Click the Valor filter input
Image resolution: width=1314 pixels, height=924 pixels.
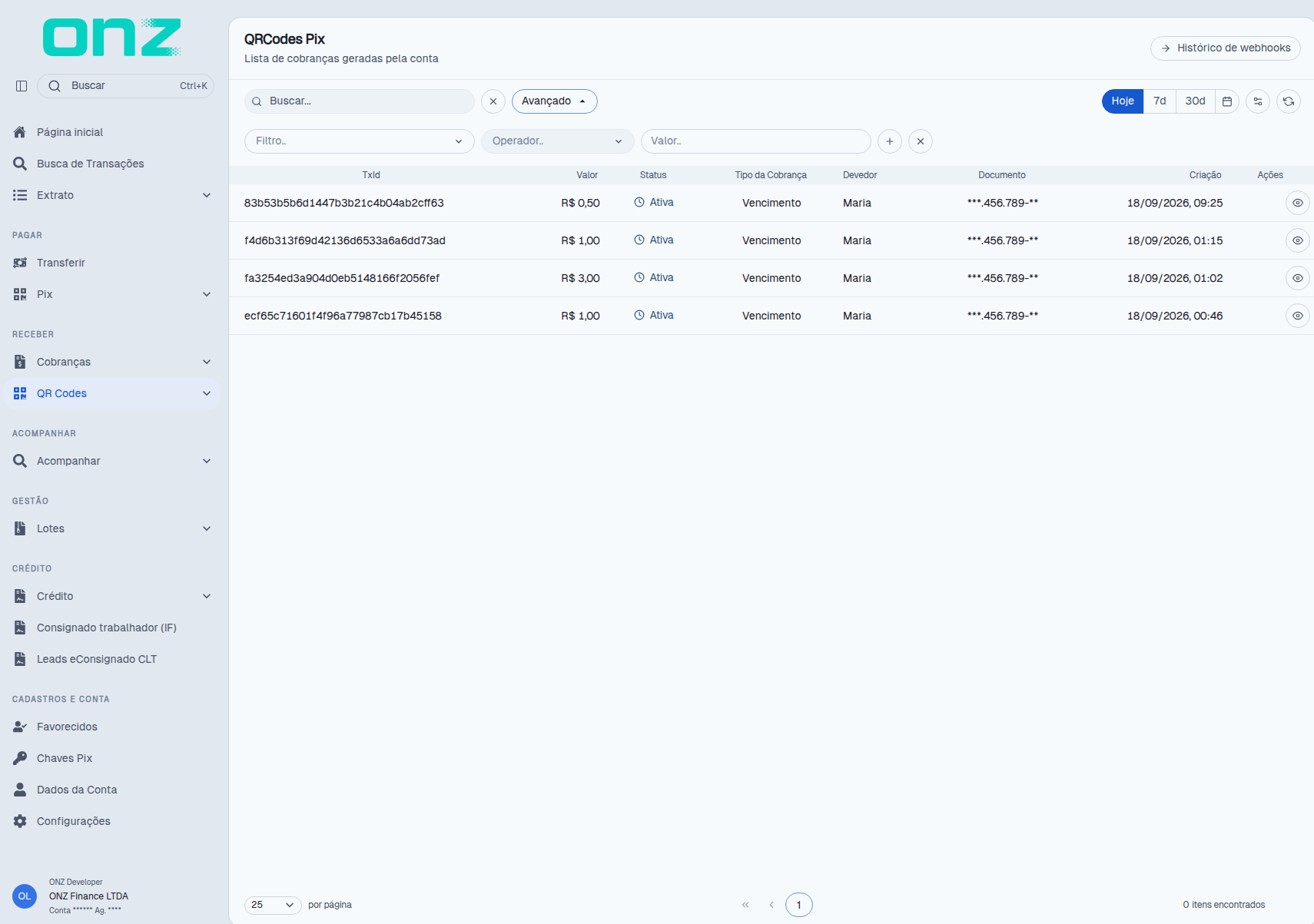[x=756, y=141]
